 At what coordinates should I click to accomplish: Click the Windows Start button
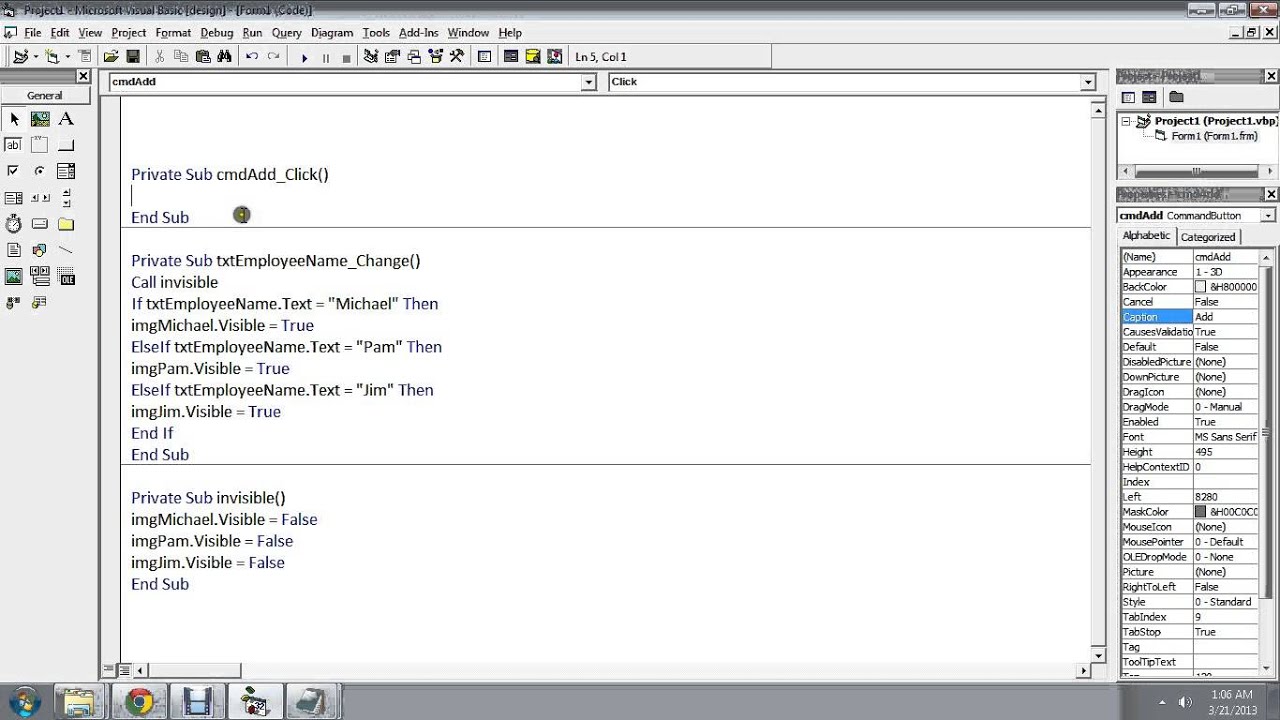coord(23,700)
